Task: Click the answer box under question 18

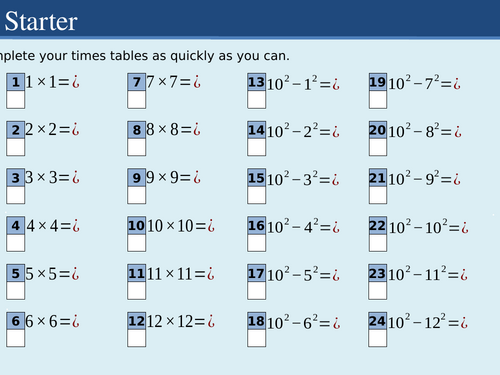Action: (257, 338)
